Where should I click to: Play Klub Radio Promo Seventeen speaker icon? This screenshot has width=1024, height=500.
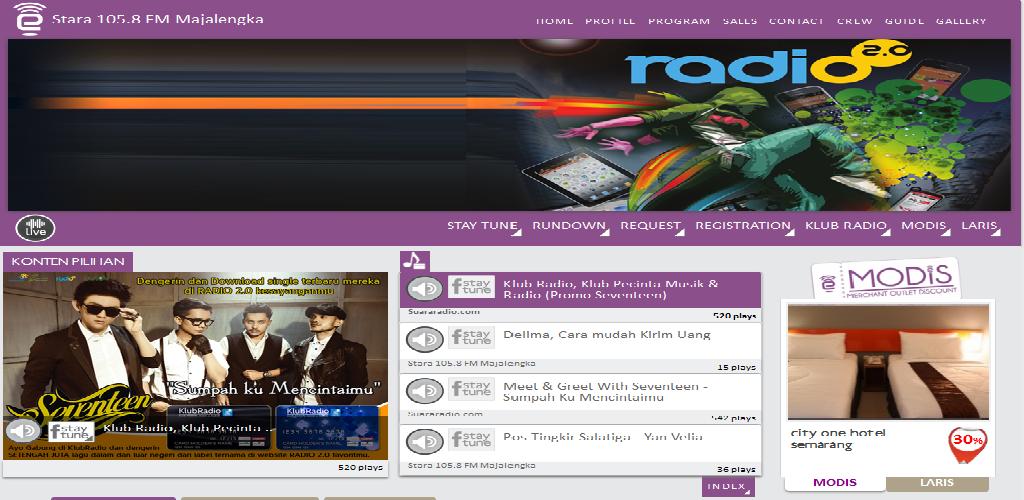(424, 289)
